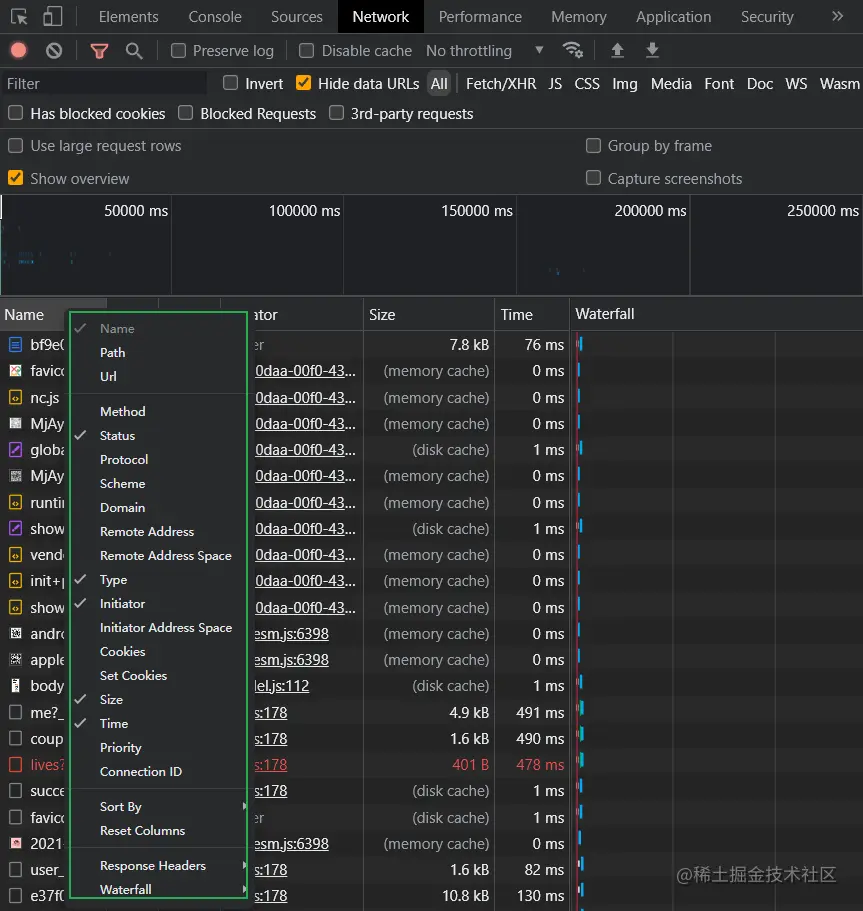The width and height of the screenshot is (863, 911).
Task: Uncheck Hide data URLs checkbox
Action: coord(304,84)
